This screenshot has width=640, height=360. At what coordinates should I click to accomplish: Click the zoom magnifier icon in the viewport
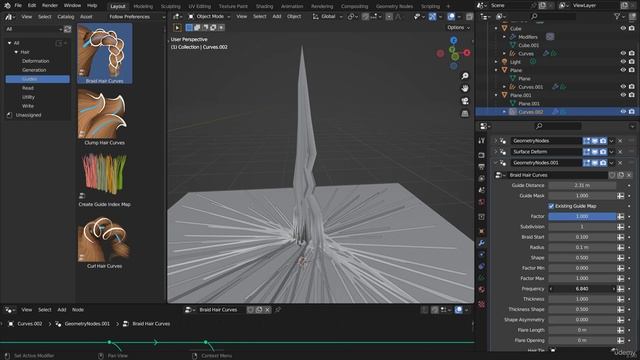(465, 76)
